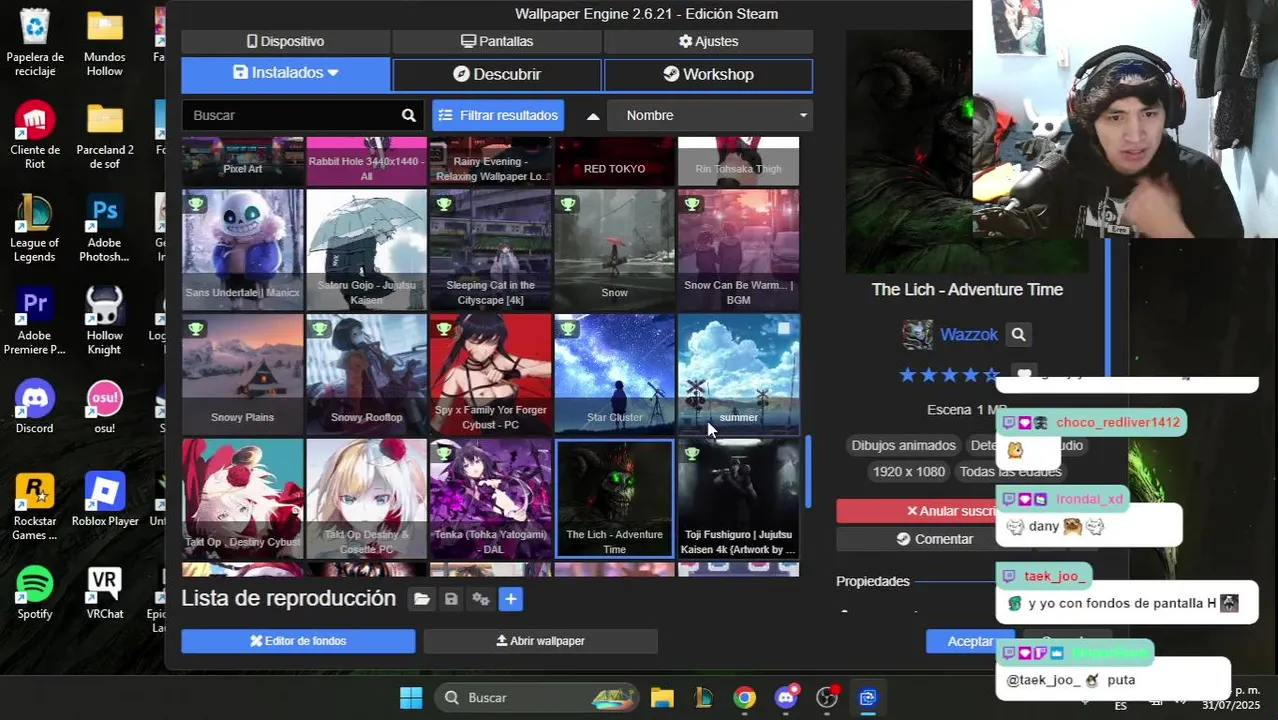This screenshot has height=720, width=1278.
Task: Select Sleeping Cat in the Cityscape wallpaper
Action: coord(490,250)
